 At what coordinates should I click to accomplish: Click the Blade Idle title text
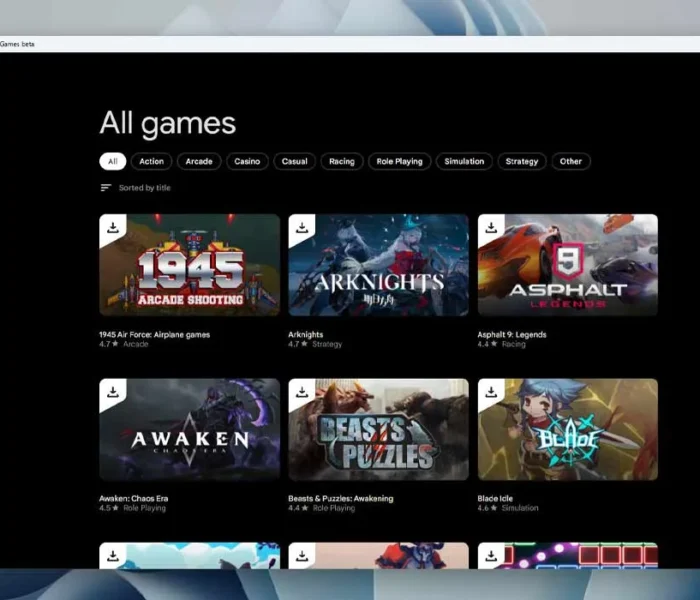495,499
